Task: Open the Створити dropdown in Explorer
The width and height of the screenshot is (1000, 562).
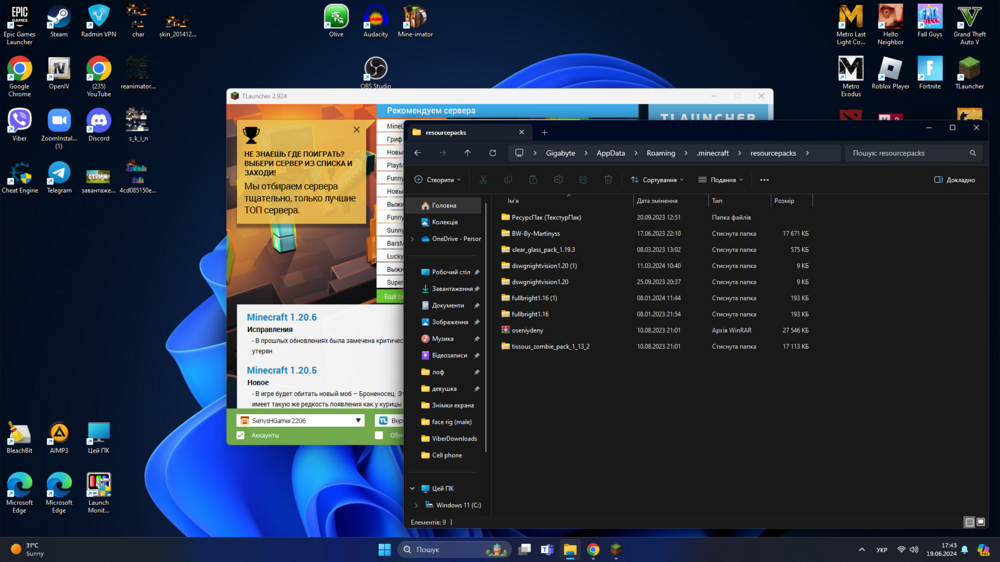Action: click(438, 180)
